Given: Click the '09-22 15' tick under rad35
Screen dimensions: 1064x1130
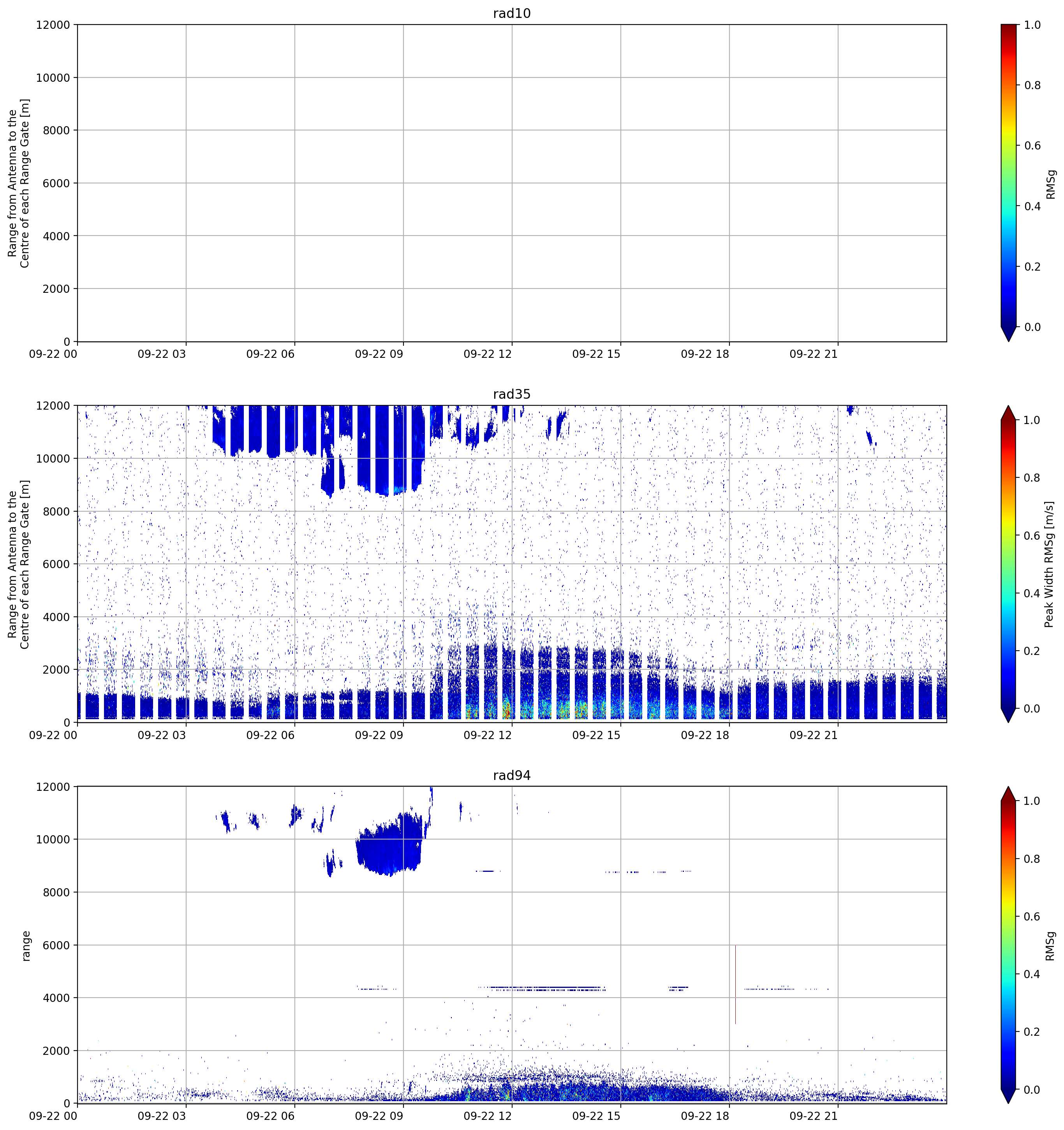Looking at the screenshot, I should pyautogui.click(x=597, y=735).
